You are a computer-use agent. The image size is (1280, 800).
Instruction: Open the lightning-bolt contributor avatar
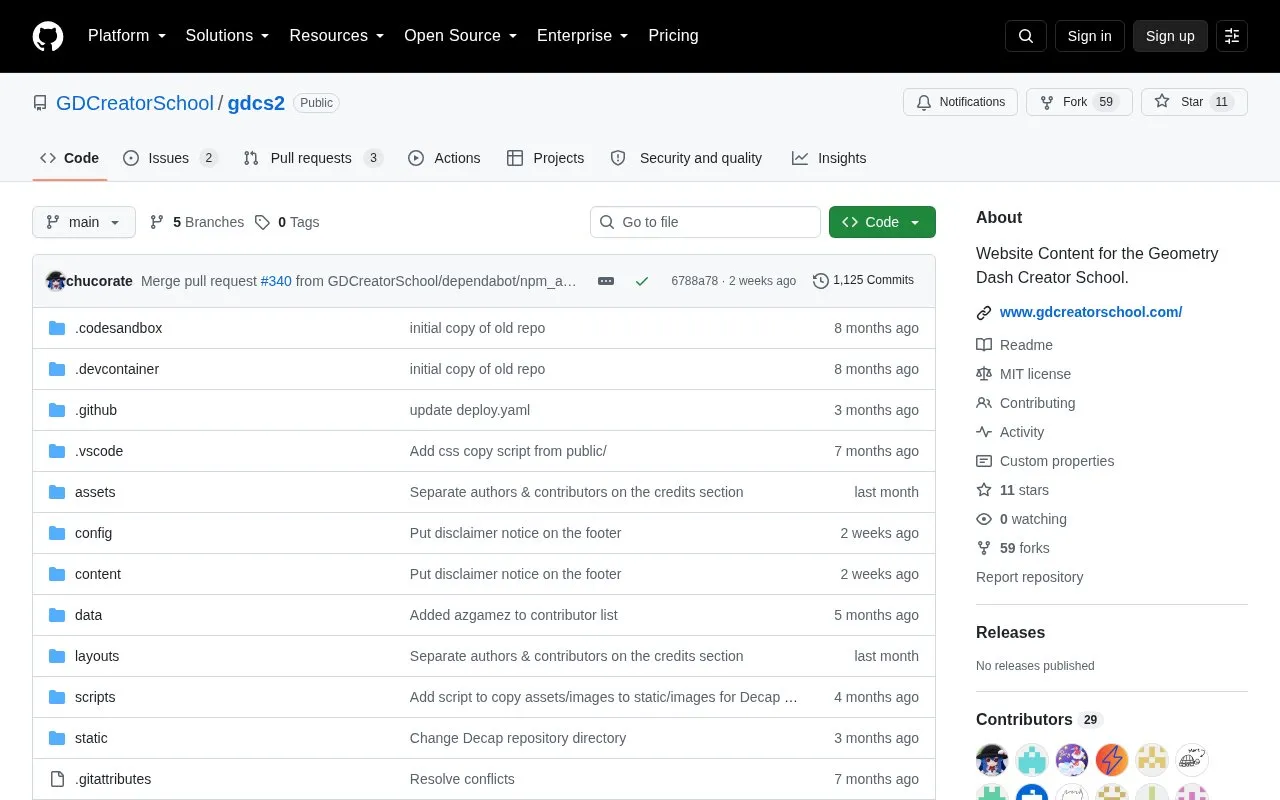pos(1112,760)
